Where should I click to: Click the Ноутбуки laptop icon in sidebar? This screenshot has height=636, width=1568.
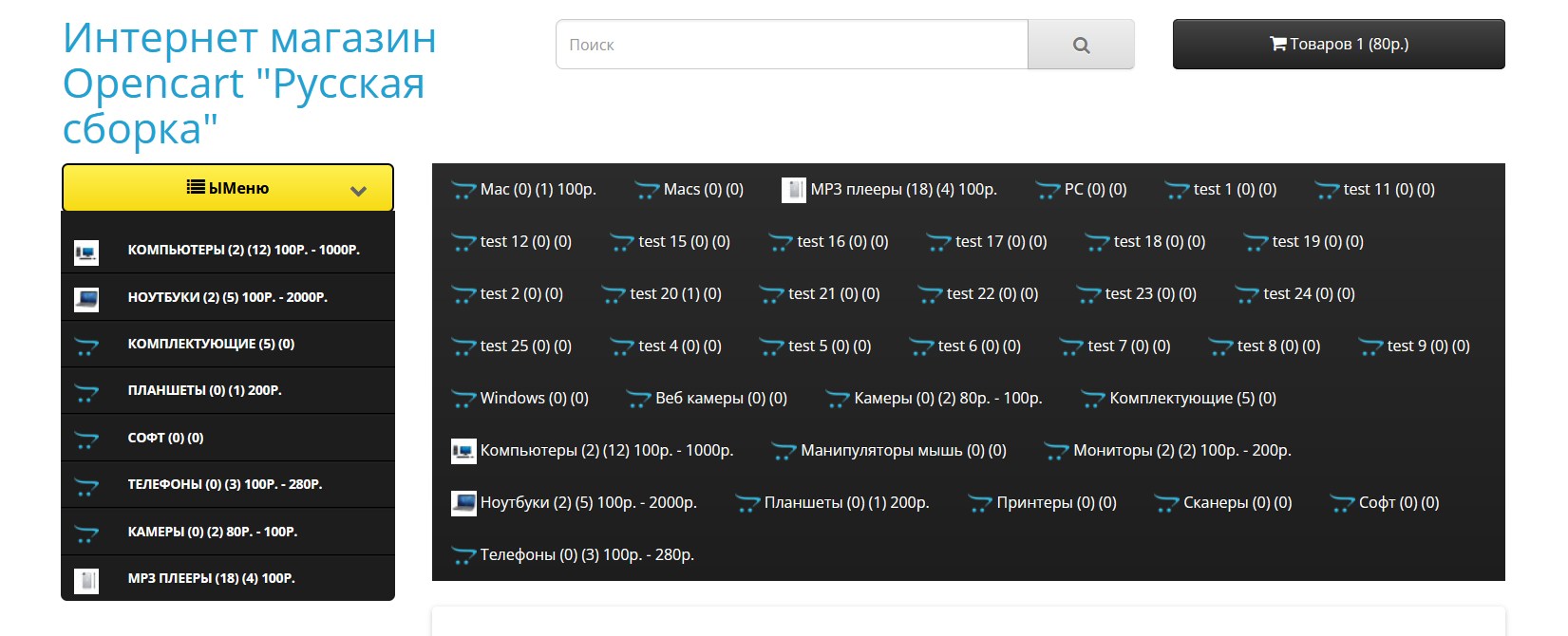click(86, 299)
